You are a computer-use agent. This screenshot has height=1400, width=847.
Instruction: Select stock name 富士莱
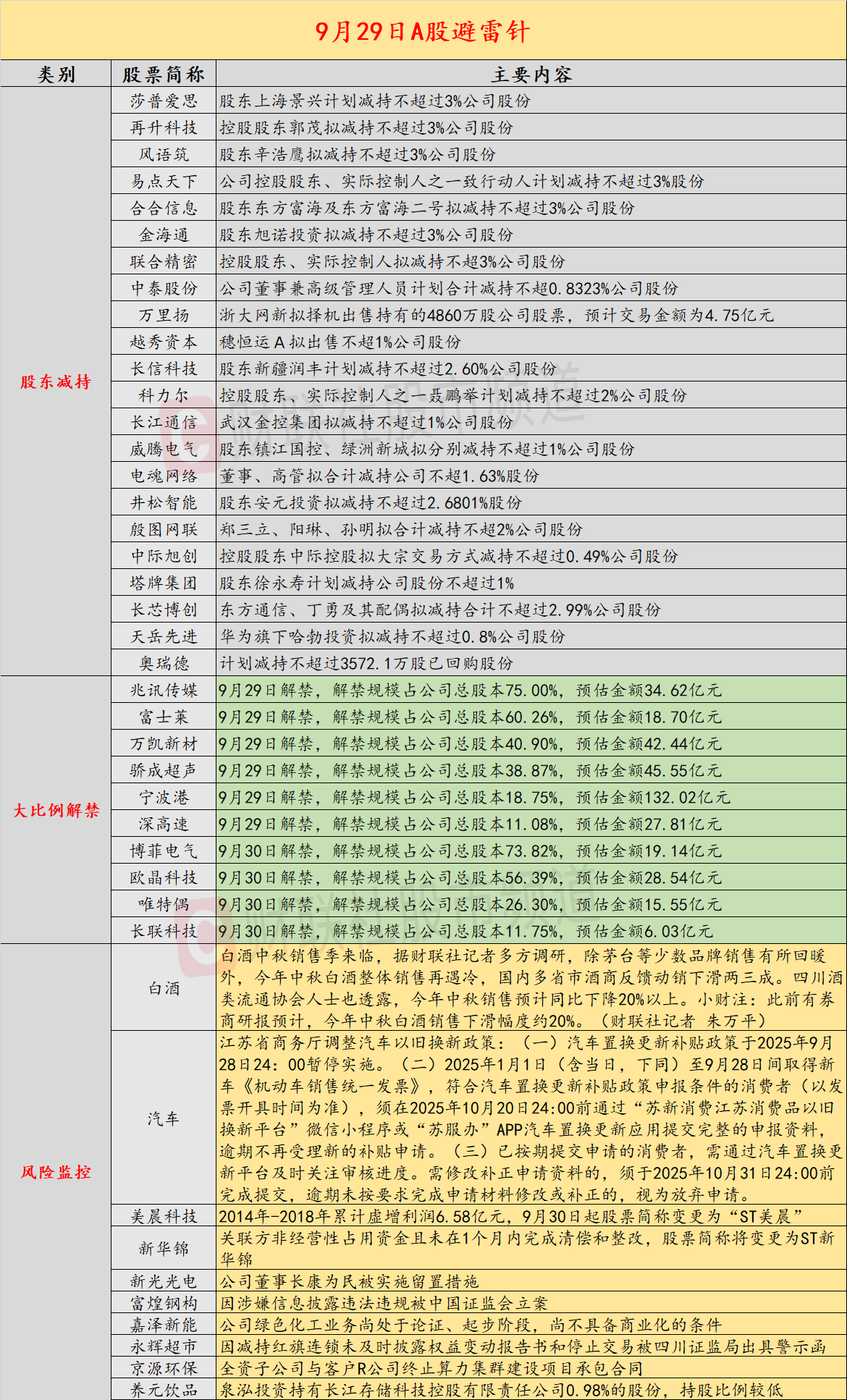[164, 717]
